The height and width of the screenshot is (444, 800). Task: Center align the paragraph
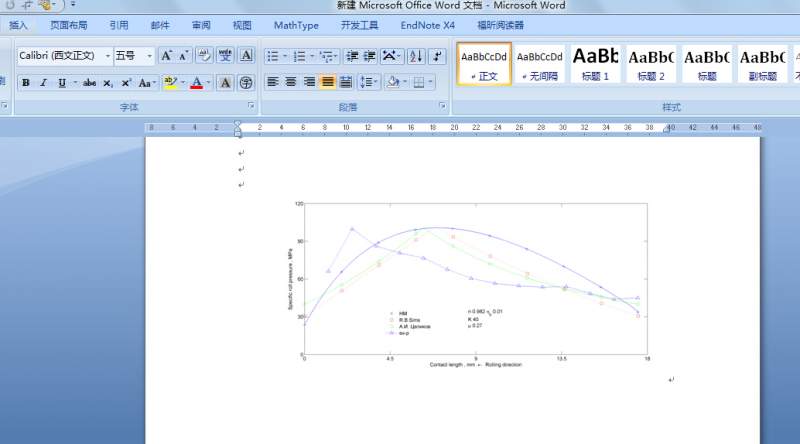point(291,82)
